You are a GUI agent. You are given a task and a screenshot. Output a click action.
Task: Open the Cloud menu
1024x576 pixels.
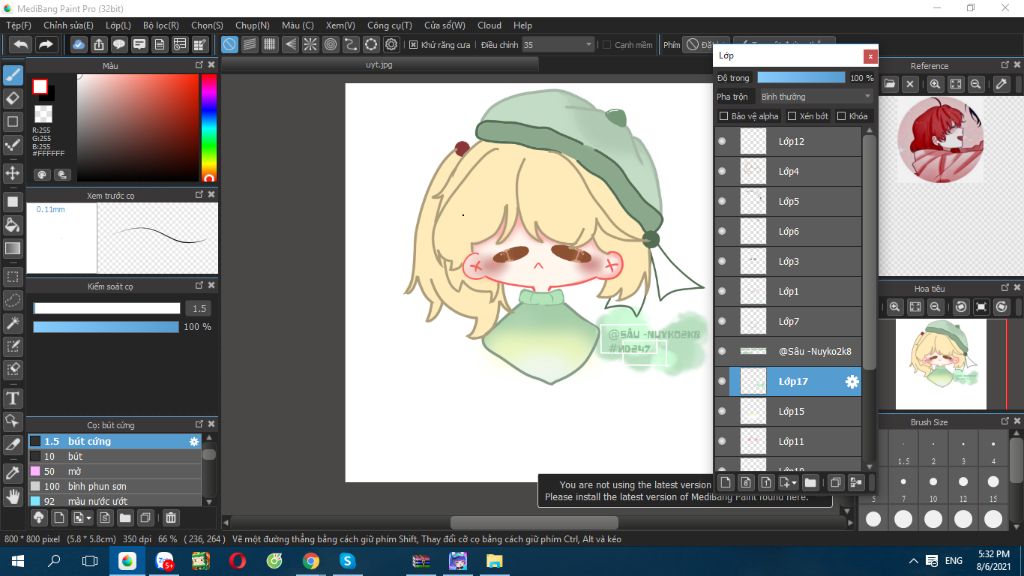[489, 25]
